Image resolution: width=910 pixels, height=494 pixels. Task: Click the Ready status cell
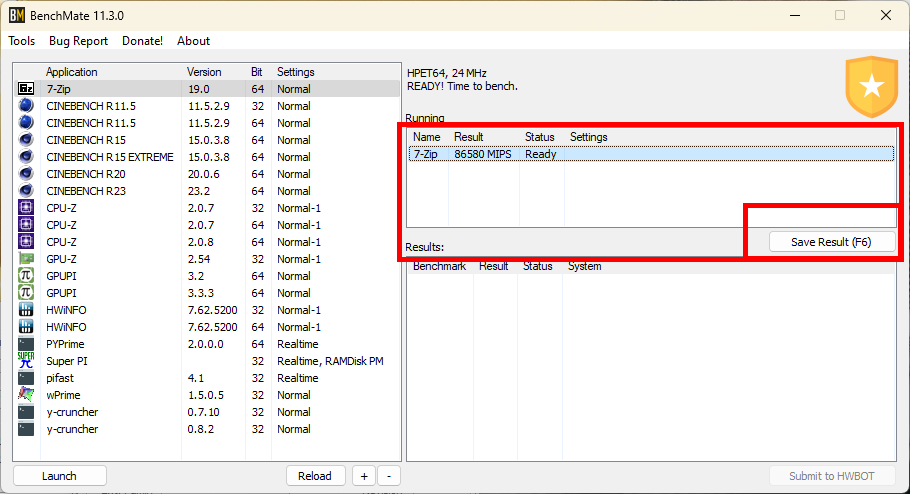[540, 154]
